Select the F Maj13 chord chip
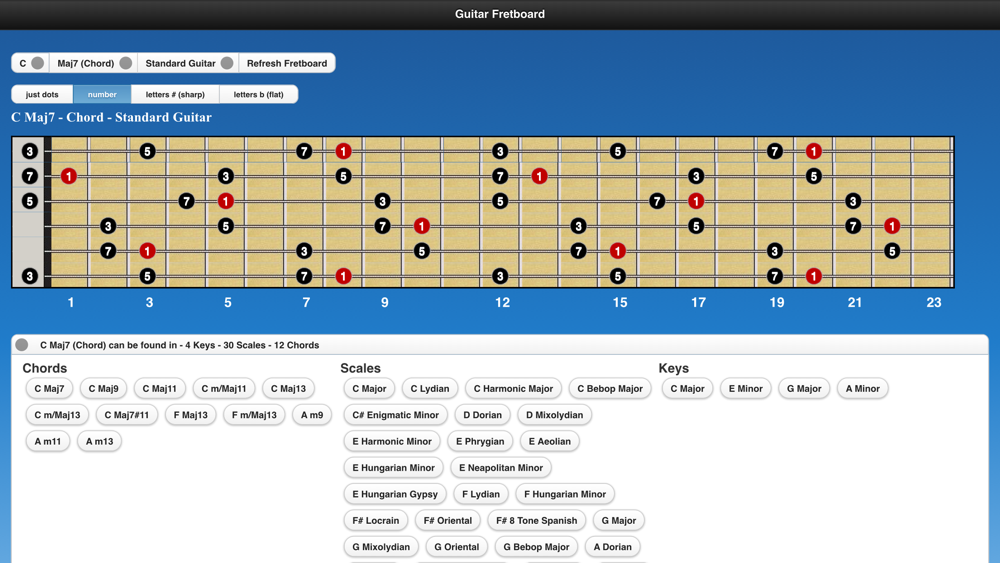1000x563 pixels. (191, 414)
